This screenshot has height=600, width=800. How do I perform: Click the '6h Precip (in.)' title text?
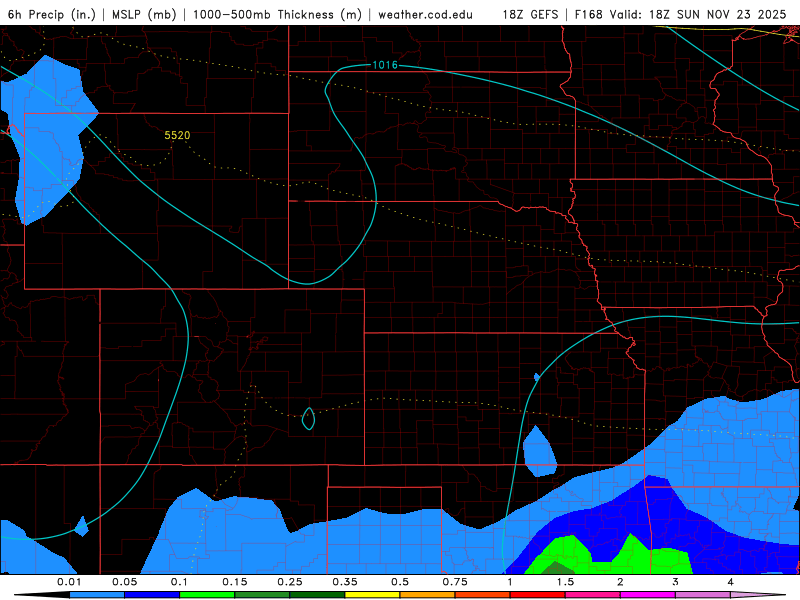[52, 14]
